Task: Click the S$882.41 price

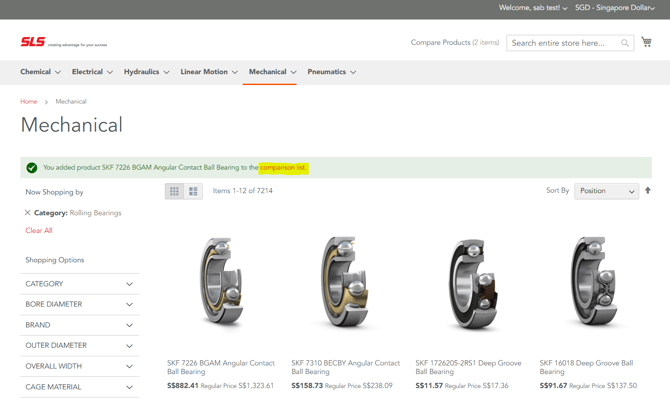Action: (183, 386)
